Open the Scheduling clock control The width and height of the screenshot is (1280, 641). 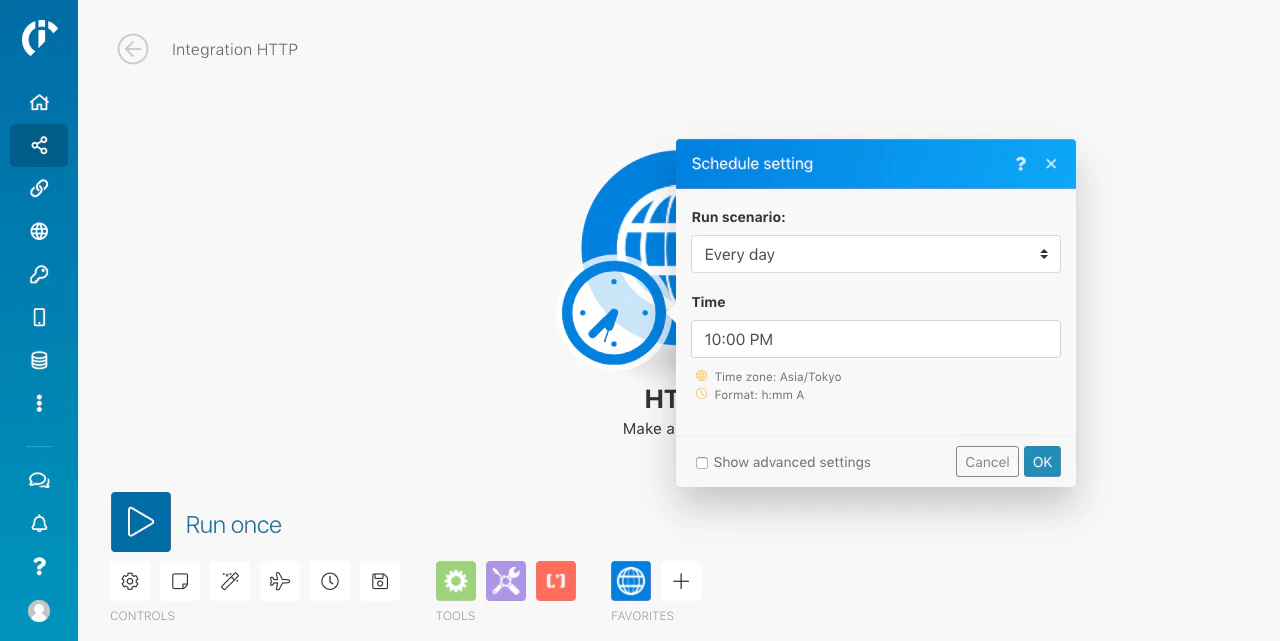330,581
